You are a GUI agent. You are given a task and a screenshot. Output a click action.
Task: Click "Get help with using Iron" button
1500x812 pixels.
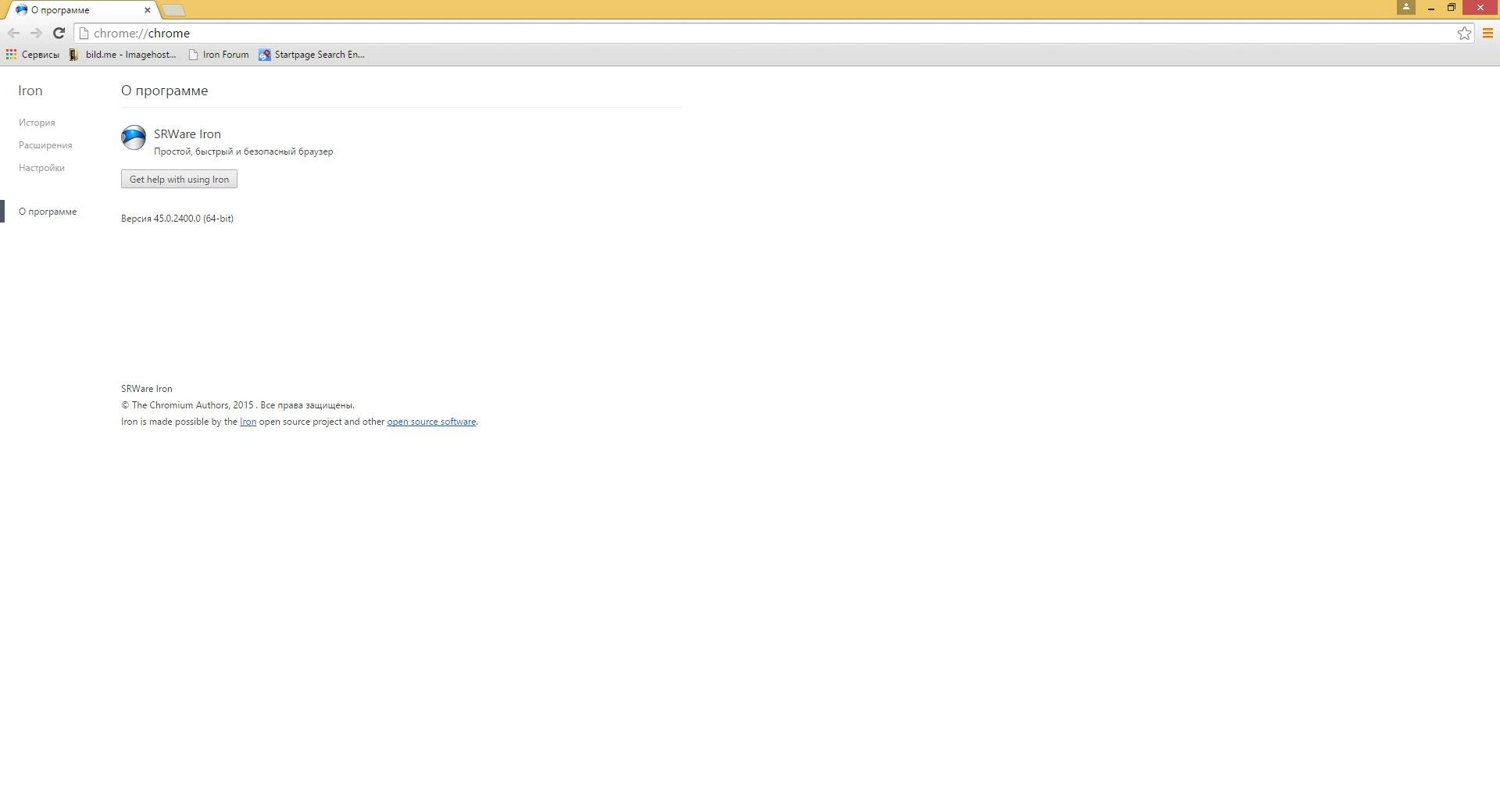pos(179,180)
